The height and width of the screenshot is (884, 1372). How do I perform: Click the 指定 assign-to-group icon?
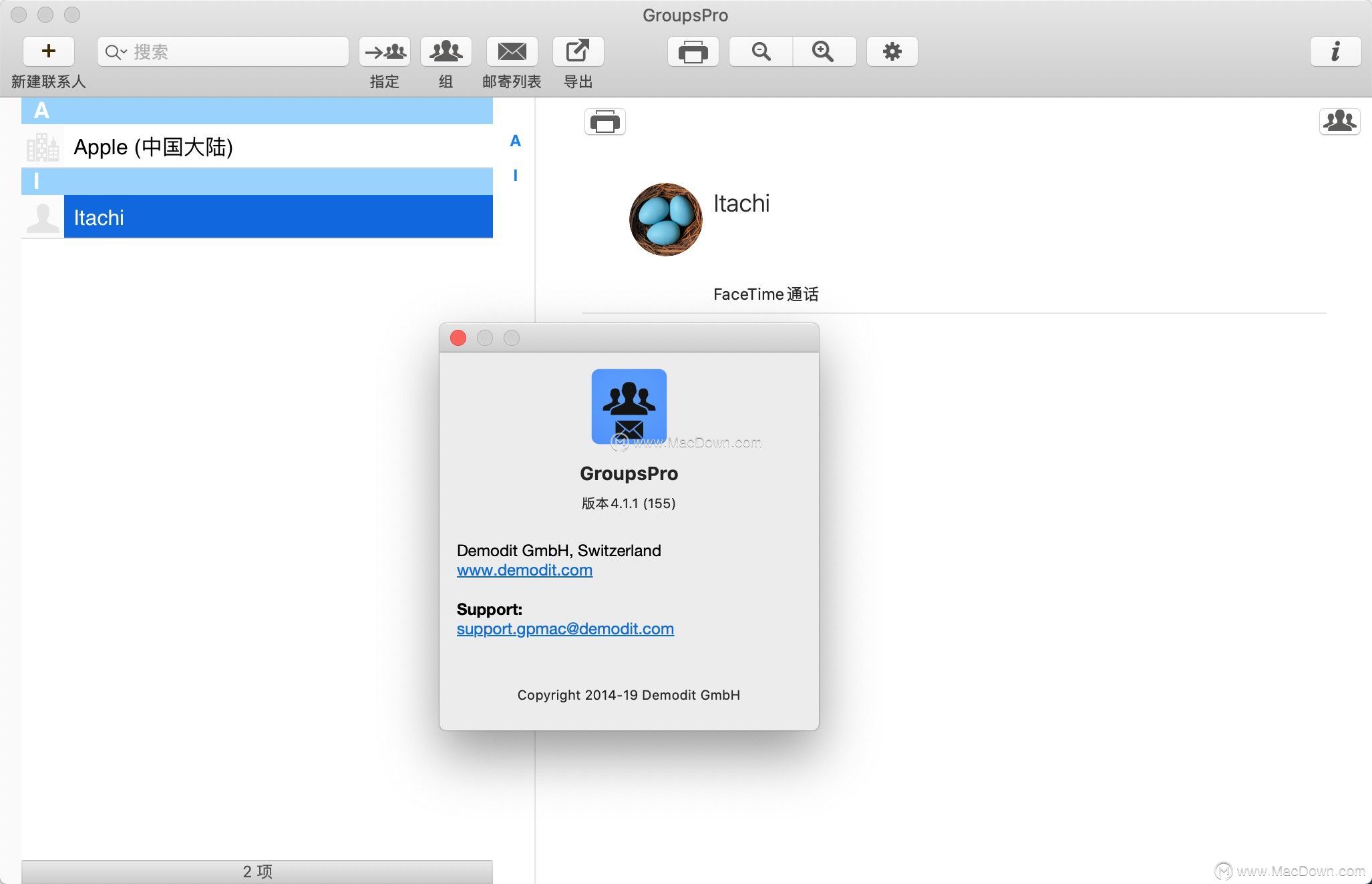click(x=385, y=51)
